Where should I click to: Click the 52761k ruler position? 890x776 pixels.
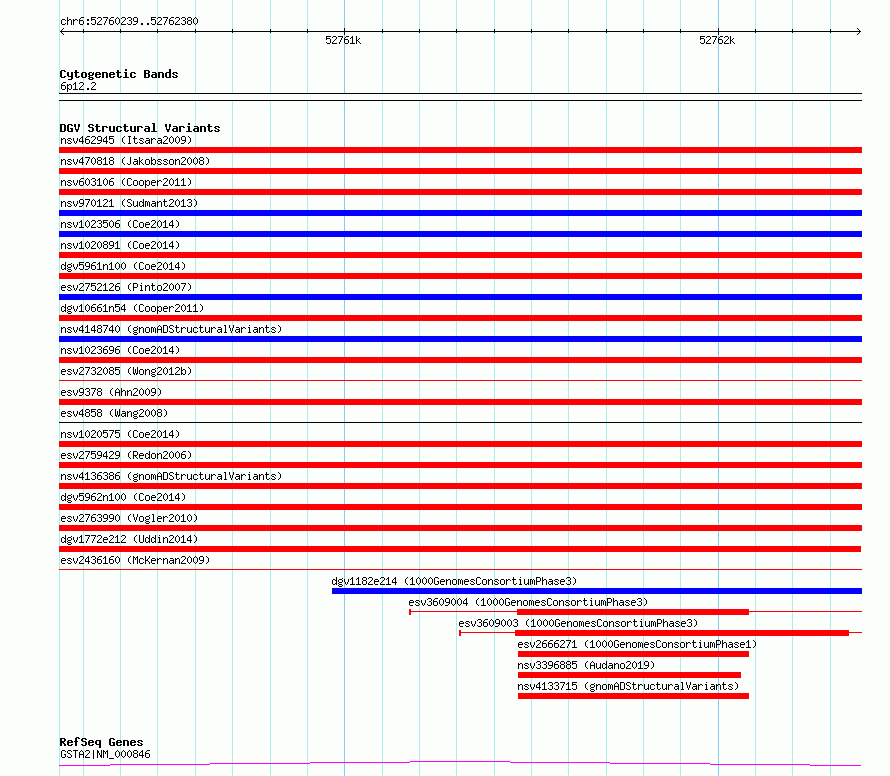pyautogui.click(x=343, y=40)
